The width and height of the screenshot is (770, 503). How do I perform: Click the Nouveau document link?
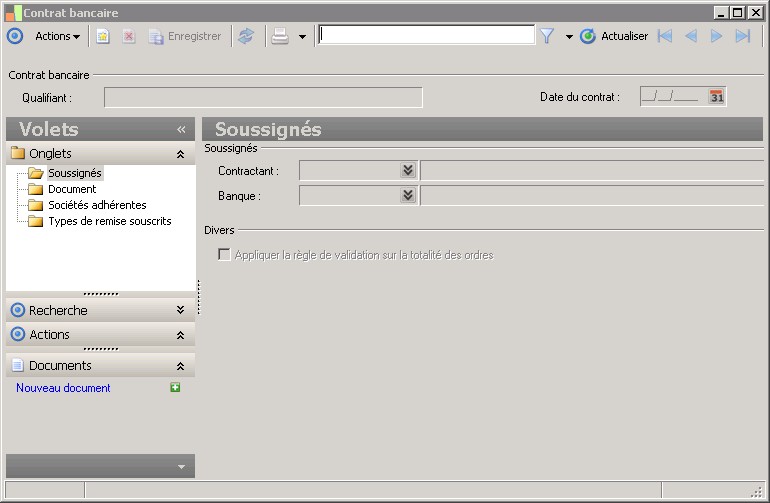(x=63, y=388)
